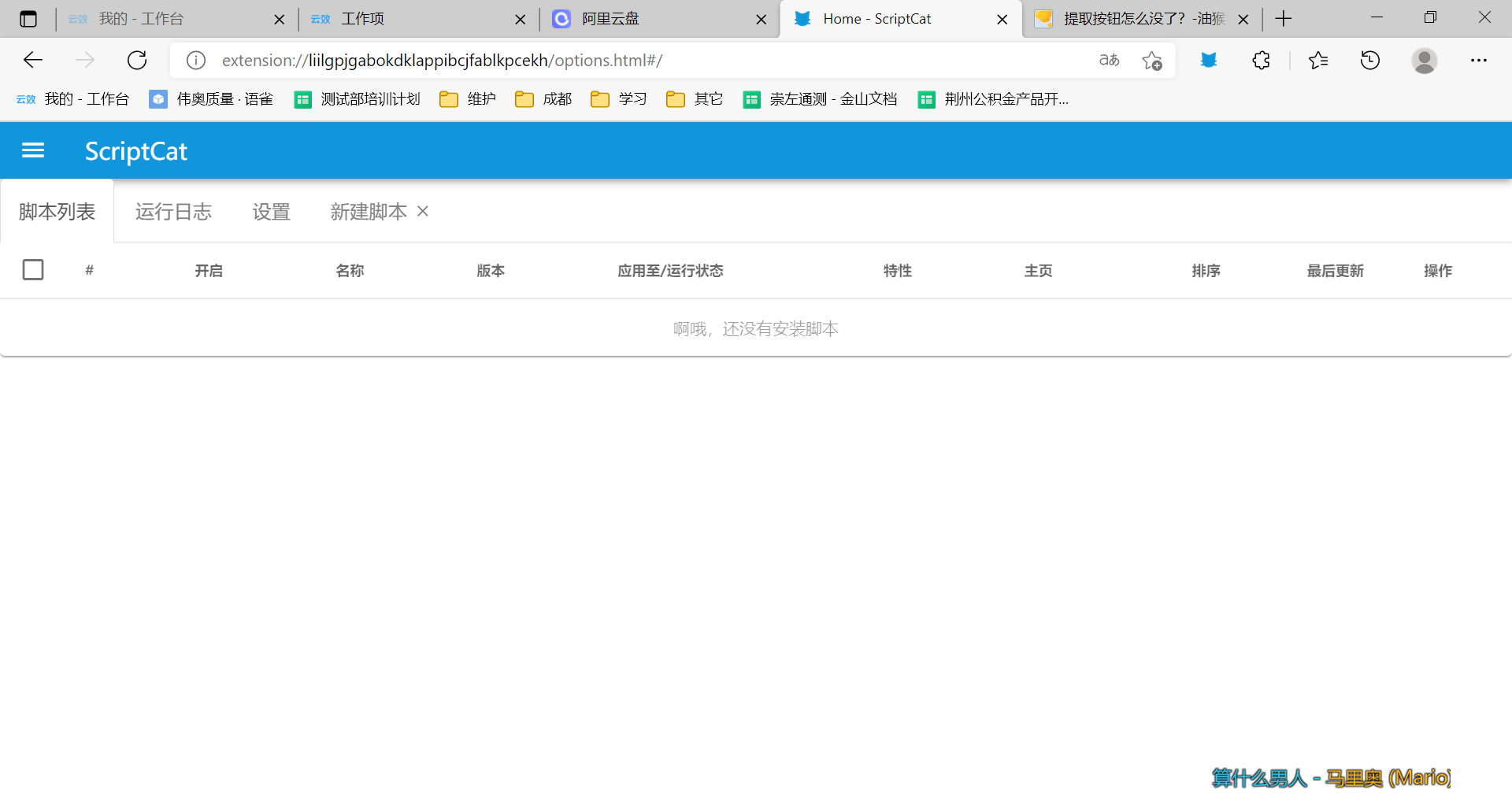This screenshot has height=803, width=1512.
Task: Close the 我的 - 工作台 browser tab
Action: (x=279, y=20)
